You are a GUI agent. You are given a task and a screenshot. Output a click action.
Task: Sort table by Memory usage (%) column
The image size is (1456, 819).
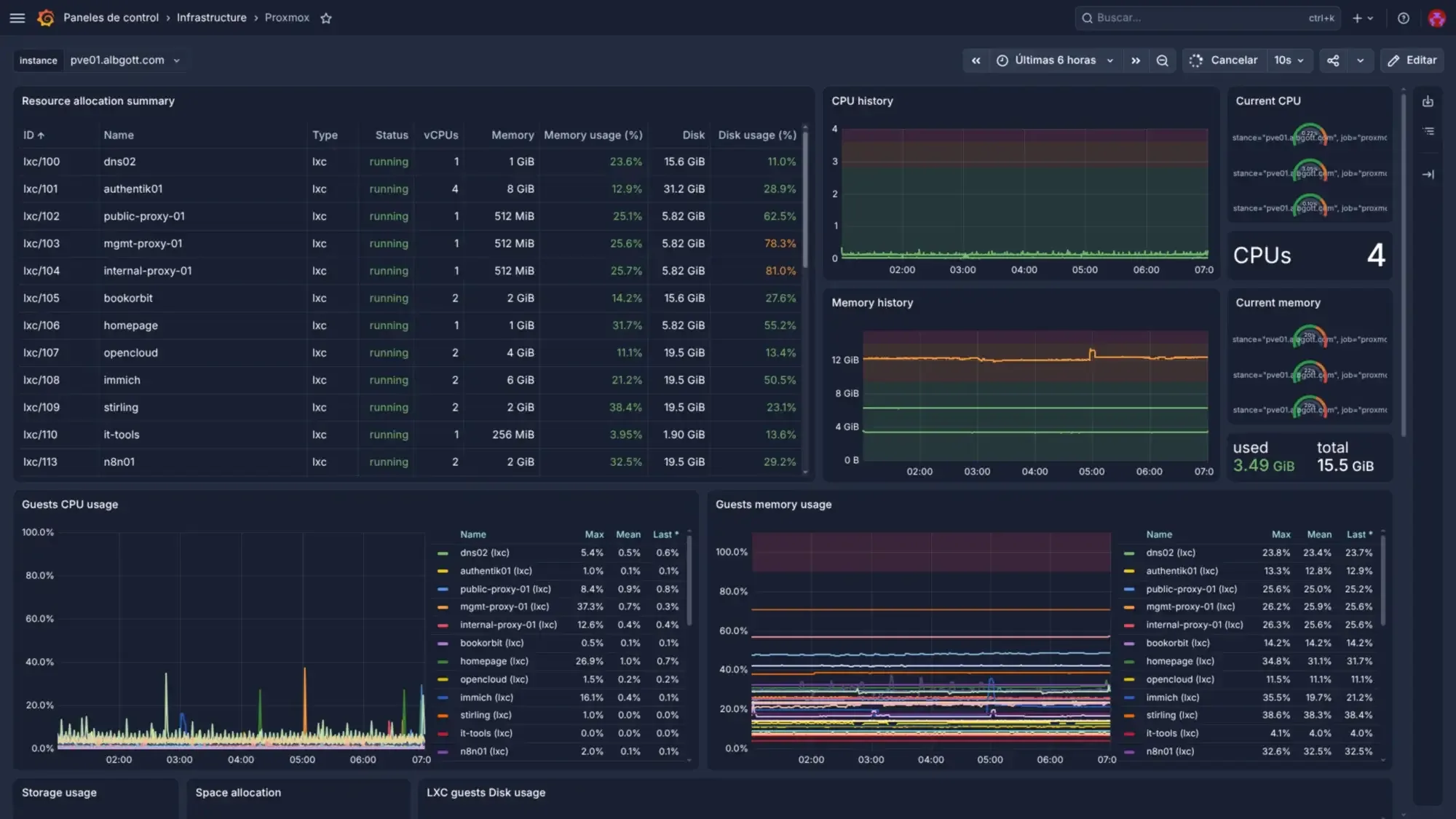tap(593, 135)
